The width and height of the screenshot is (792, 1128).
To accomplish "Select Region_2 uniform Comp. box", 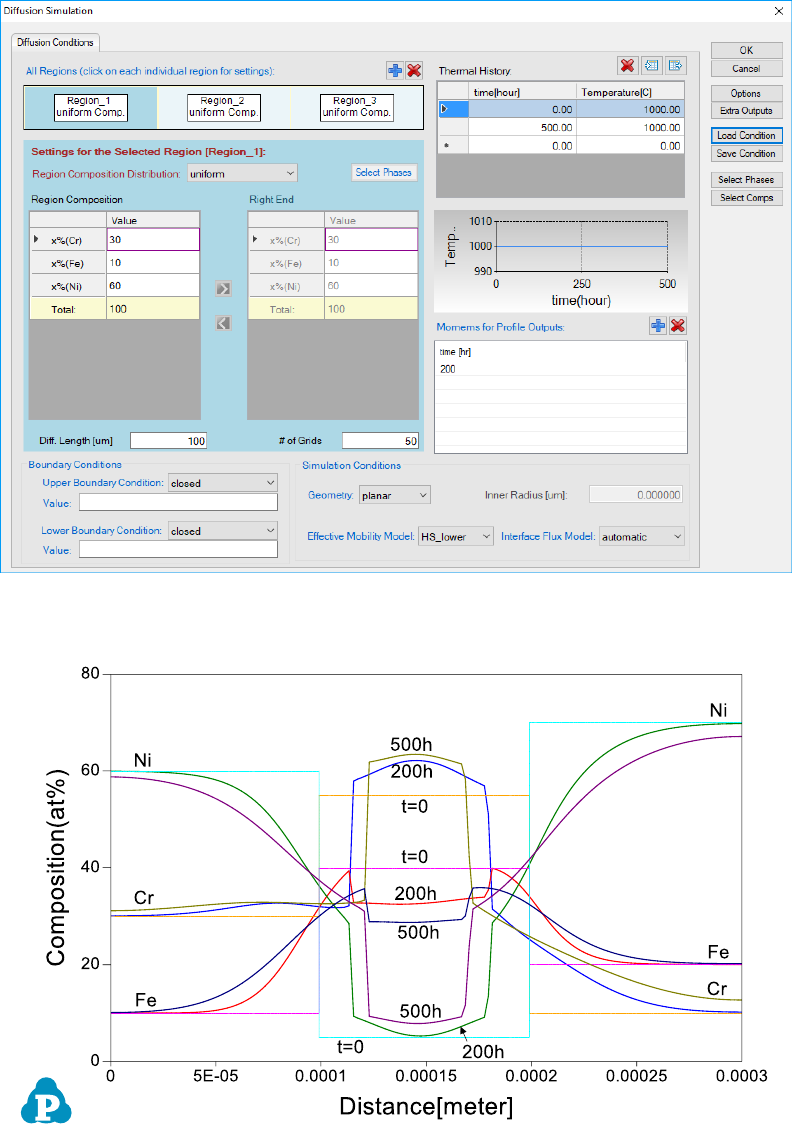I will 224,107.
